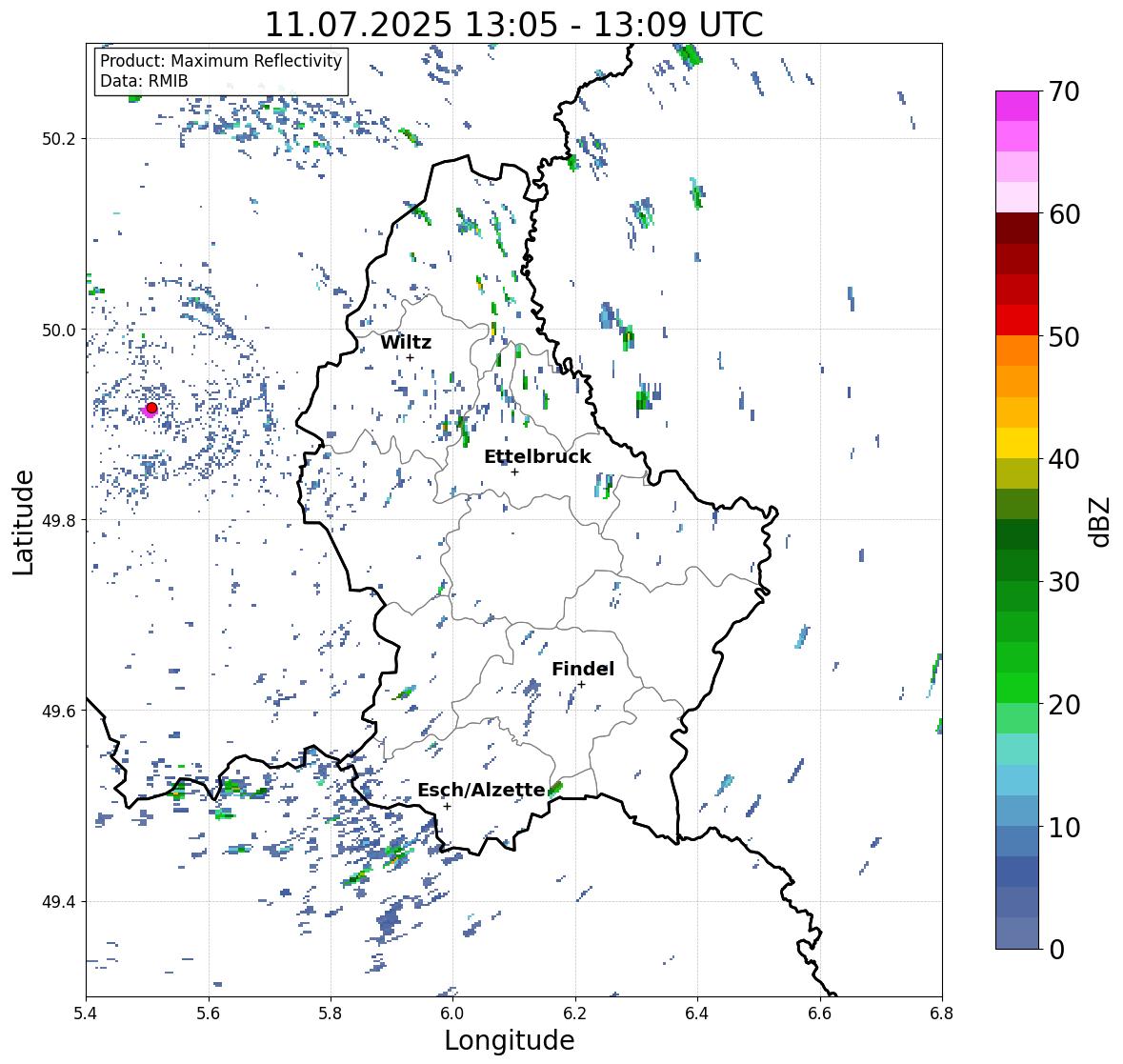1123x1064 pixels.
Task: Click the Longitude axis label
Action: (x=510, y=1040)
